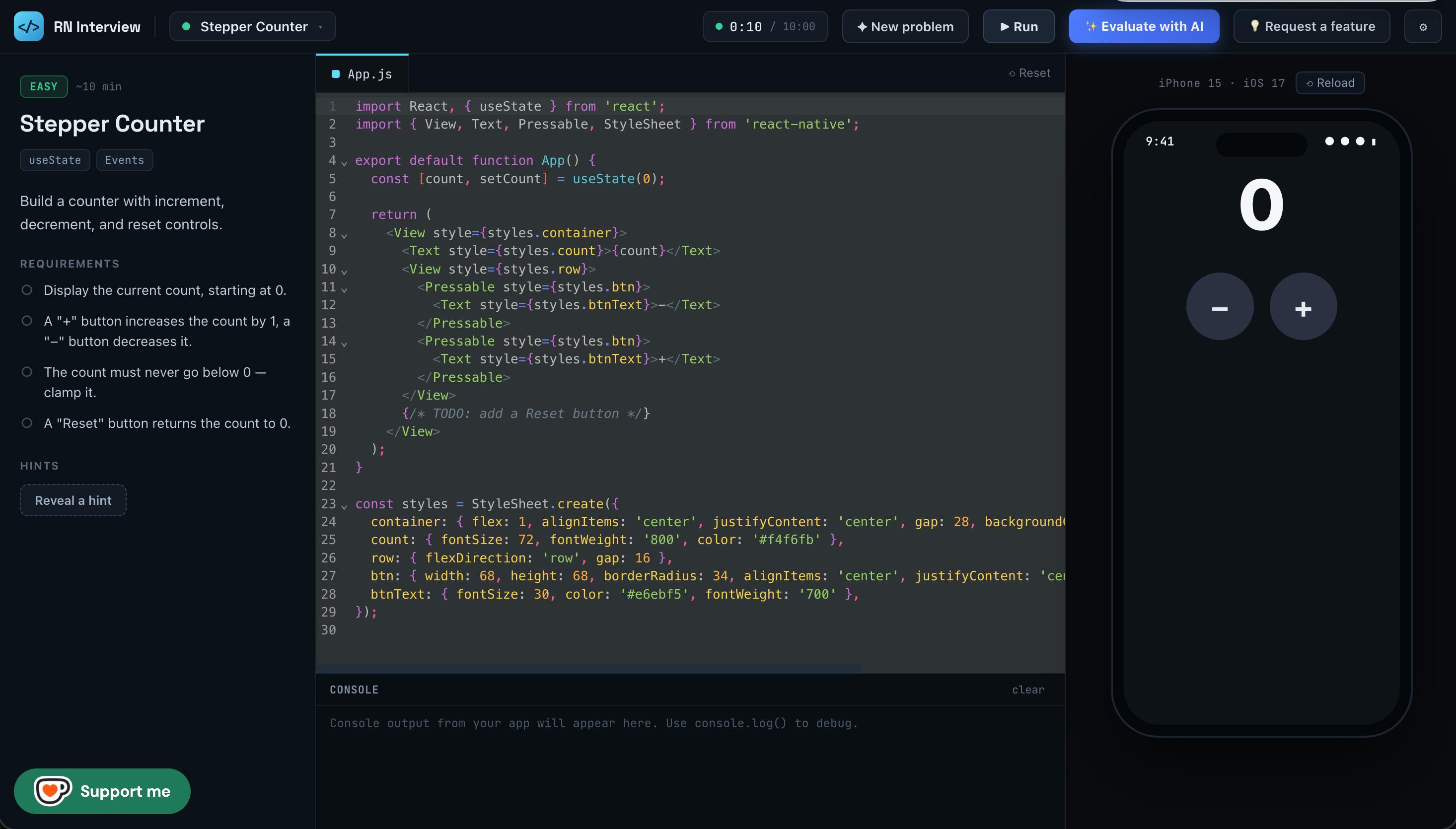This screenshot has height=829, width=1456.
Task: Collapse the styles fold arrow on line 23
Action: (x=344, y=506)
